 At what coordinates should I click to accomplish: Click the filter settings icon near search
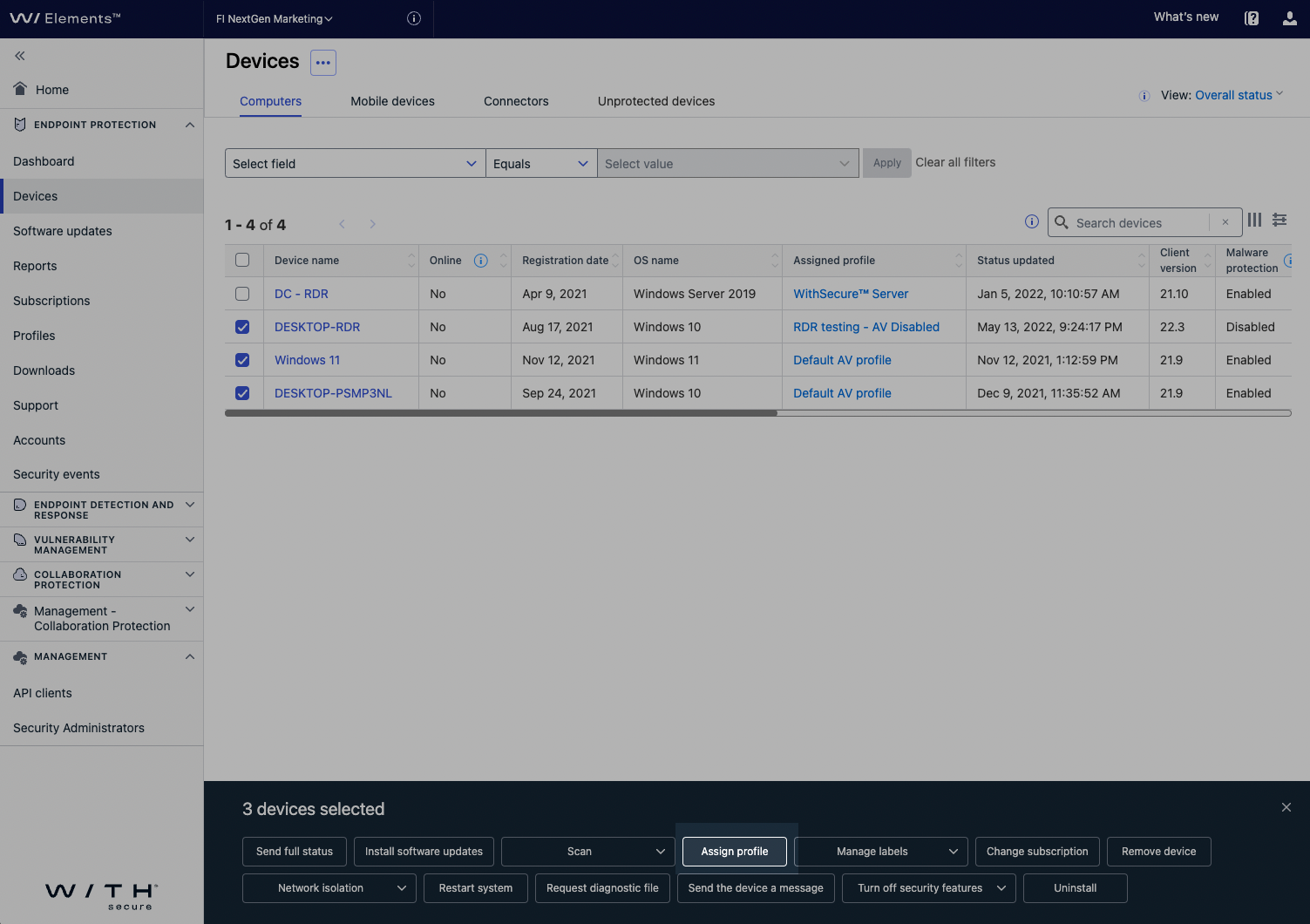1279,221
